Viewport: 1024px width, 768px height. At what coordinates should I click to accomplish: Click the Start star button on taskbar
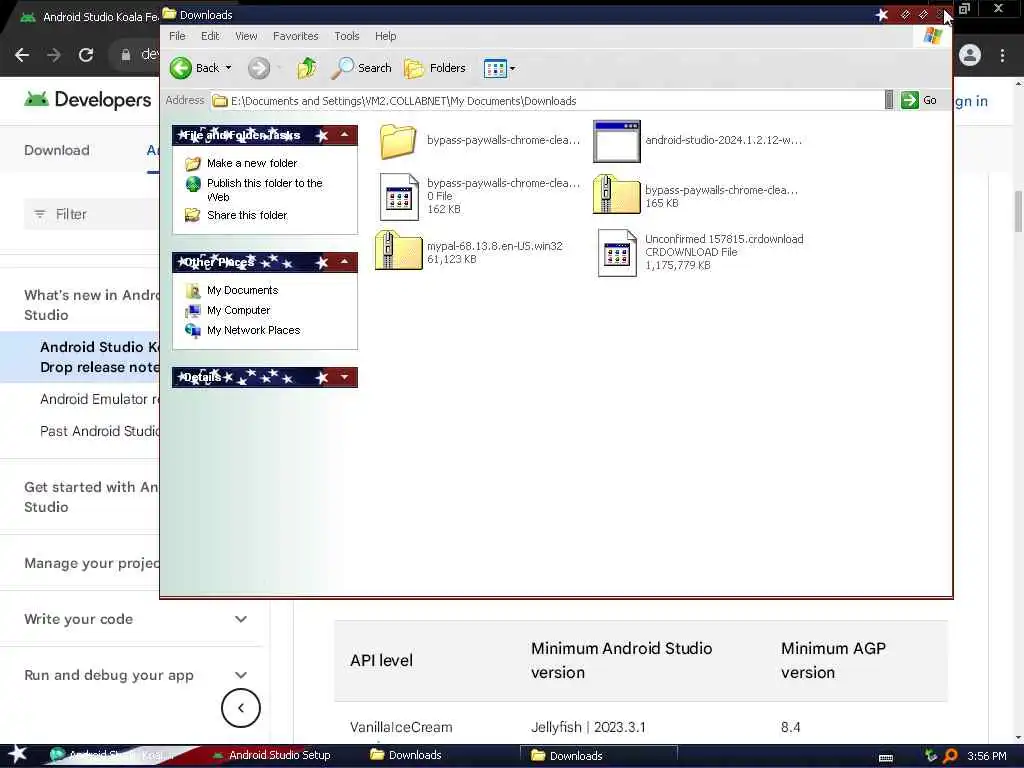pyautogui.click(x=18, y=755)
